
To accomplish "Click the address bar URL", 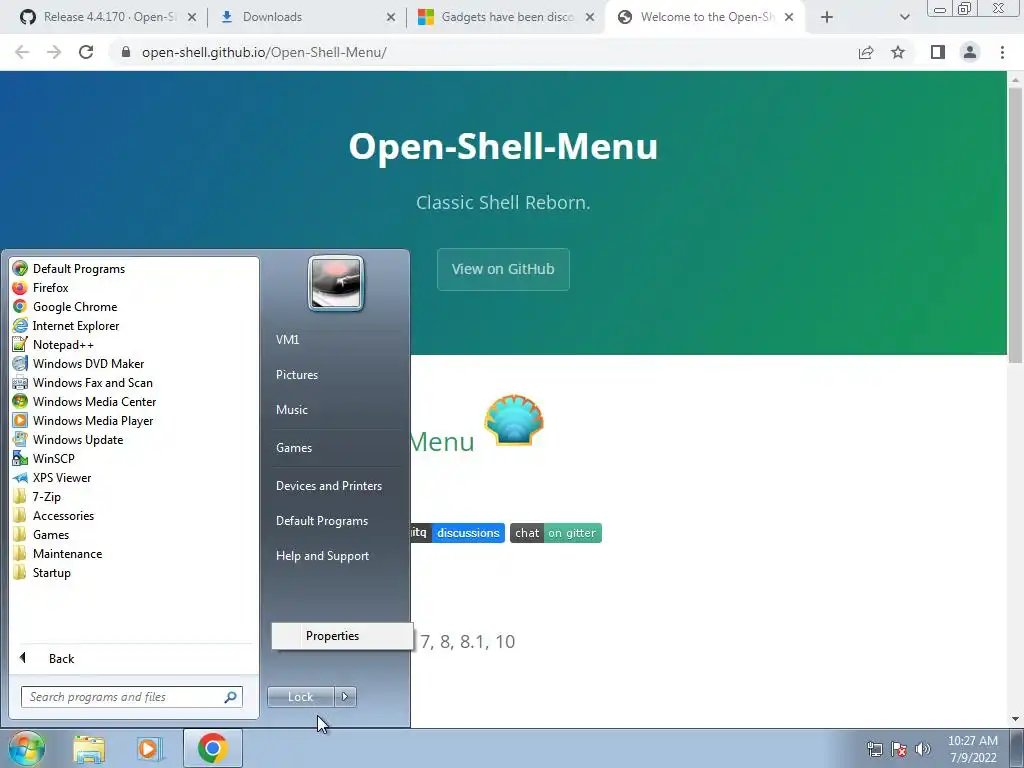I will coord(264,52).
